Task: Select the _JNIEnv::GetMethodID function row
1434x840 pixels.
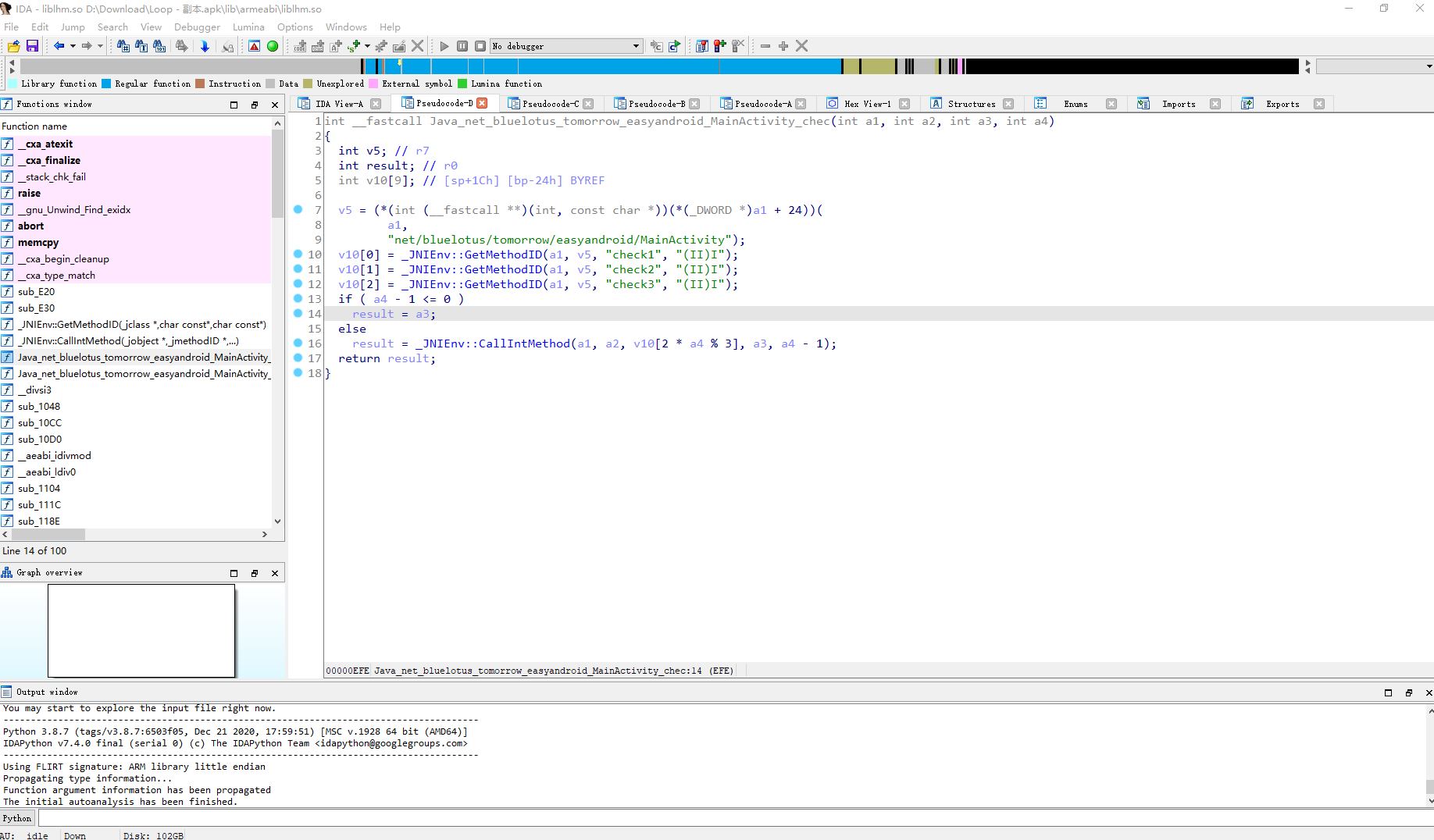Action: [x=136, y=325]
